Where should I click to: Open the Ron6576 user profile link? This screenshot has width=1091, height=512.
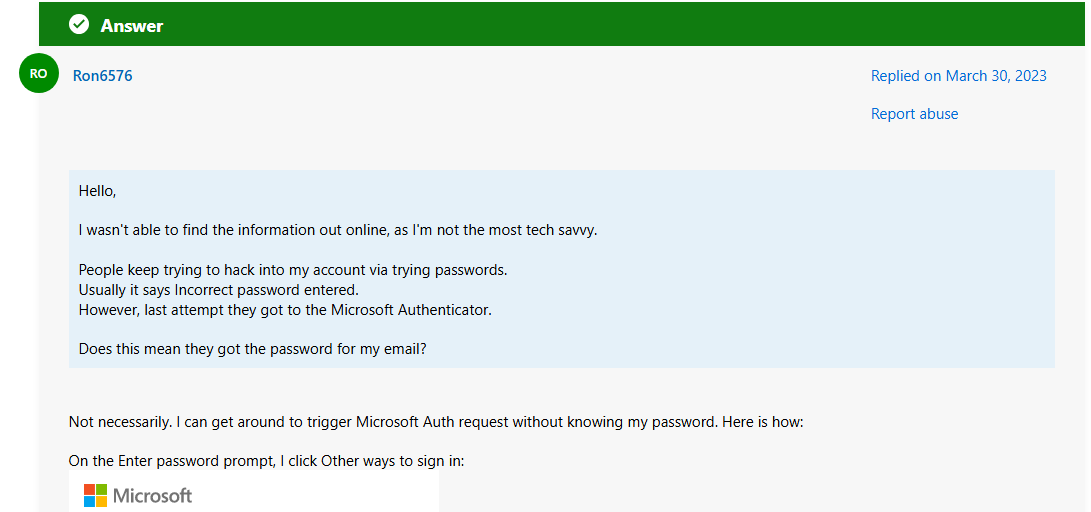pyautogui.click(x=102, y=75)
